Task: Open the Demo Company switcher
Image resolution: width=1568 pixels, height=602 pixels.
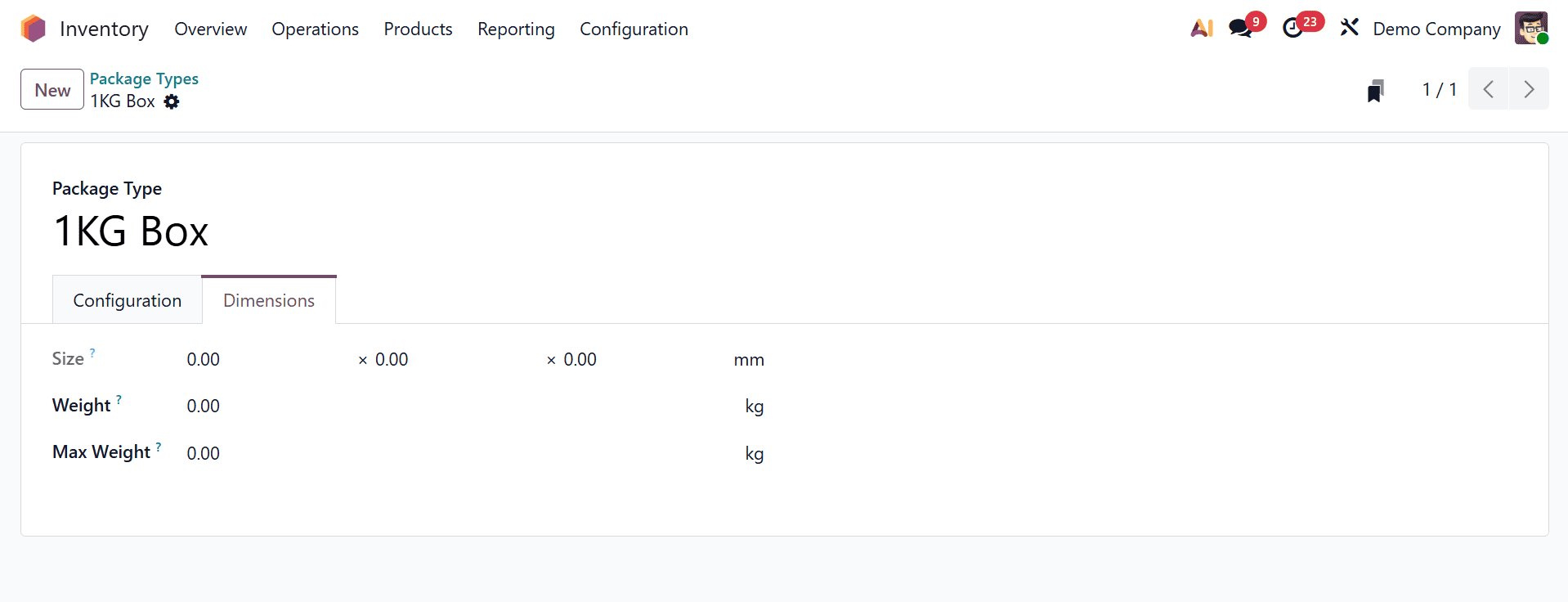Action: [x=1436, y=29]
